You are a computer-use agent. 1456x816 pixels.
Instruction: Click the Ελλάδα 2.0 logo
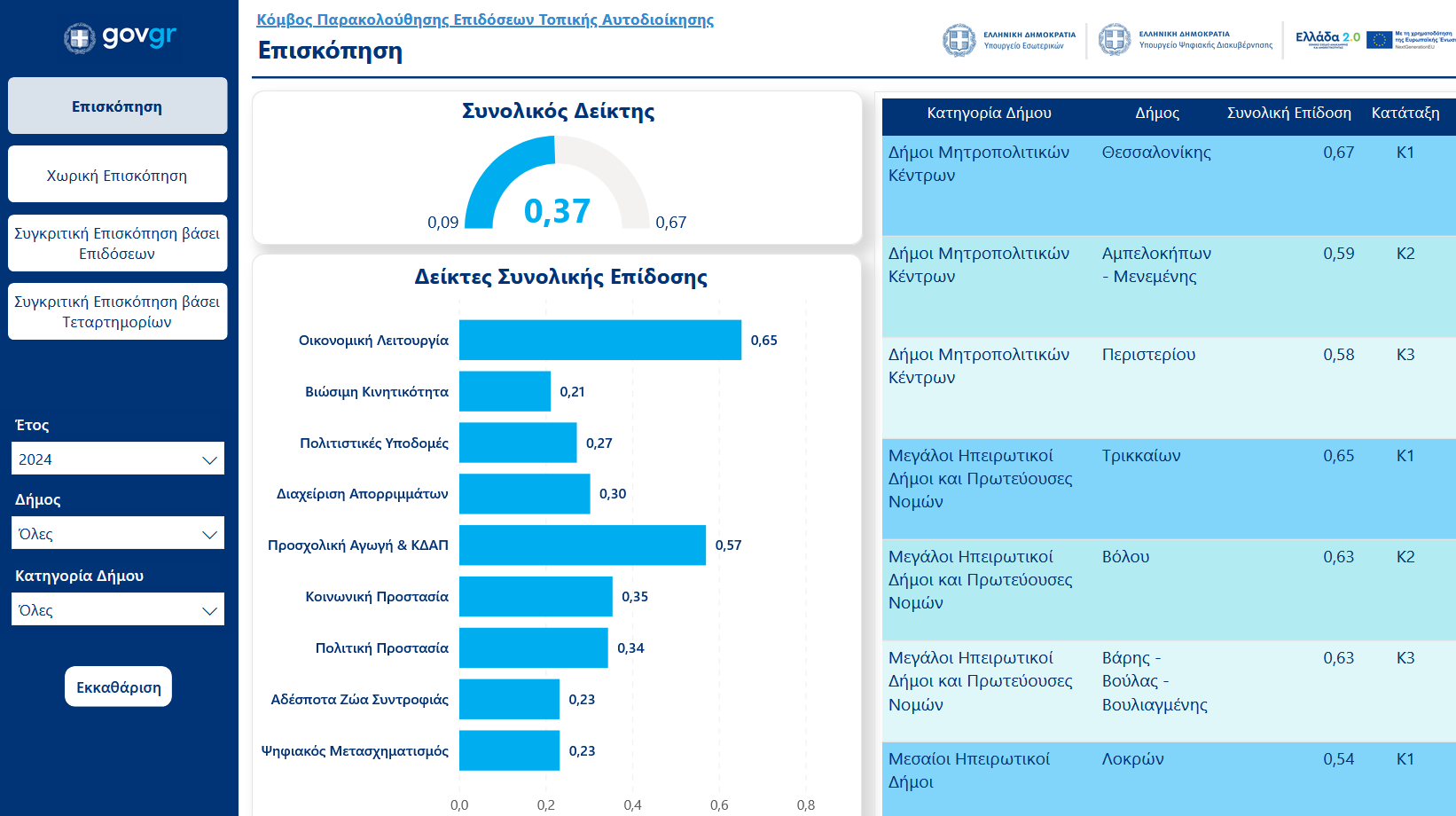(x=1327, y=39)
